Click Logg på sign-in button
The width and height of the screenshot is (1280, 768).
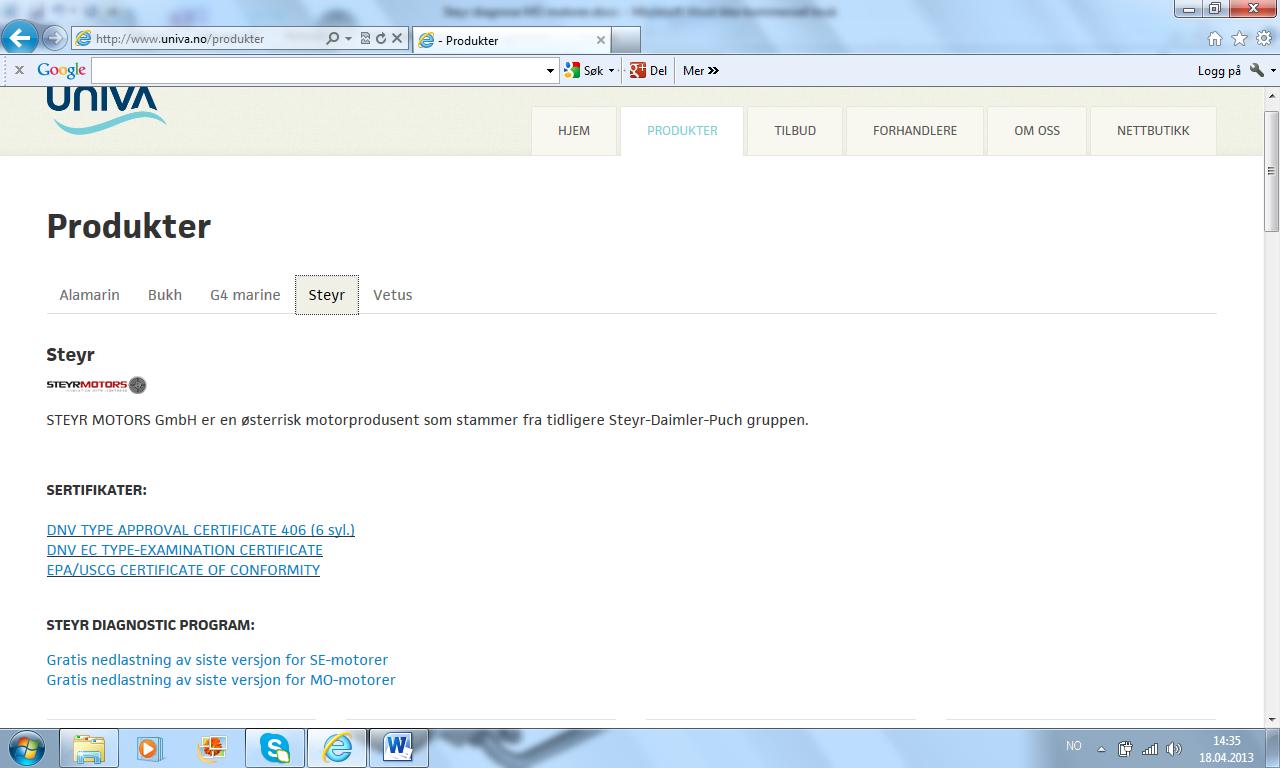point(1219,70)
